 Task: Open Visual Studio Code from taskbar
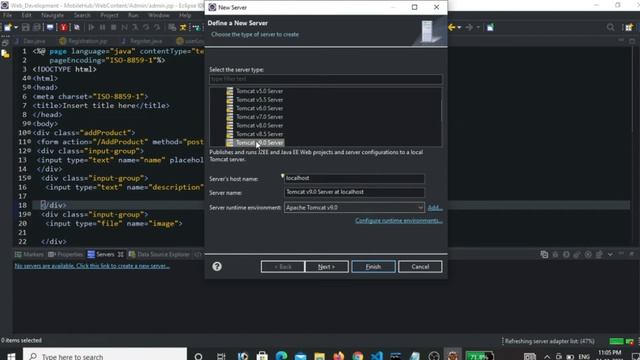point(377,356)
